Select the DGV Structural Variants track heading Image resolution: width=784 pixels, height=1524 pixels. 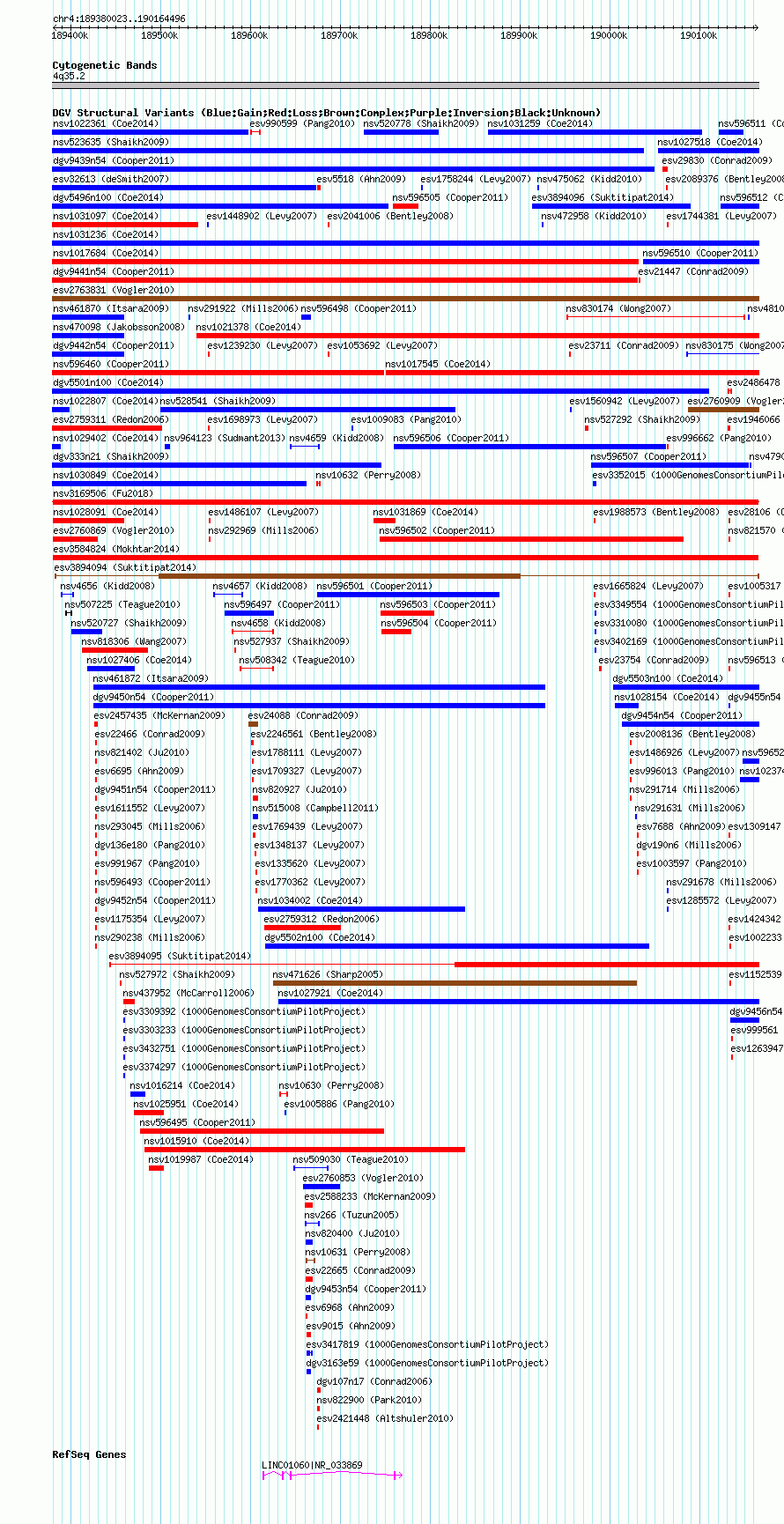tap(327, 113)
